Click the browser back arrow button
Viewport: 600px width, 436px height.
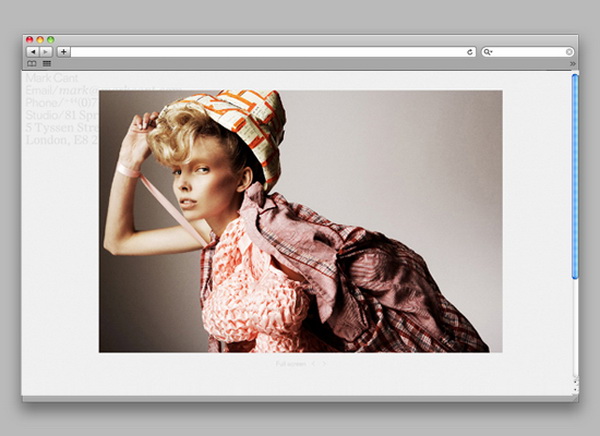pyautogui.click(x=33, y=52)
